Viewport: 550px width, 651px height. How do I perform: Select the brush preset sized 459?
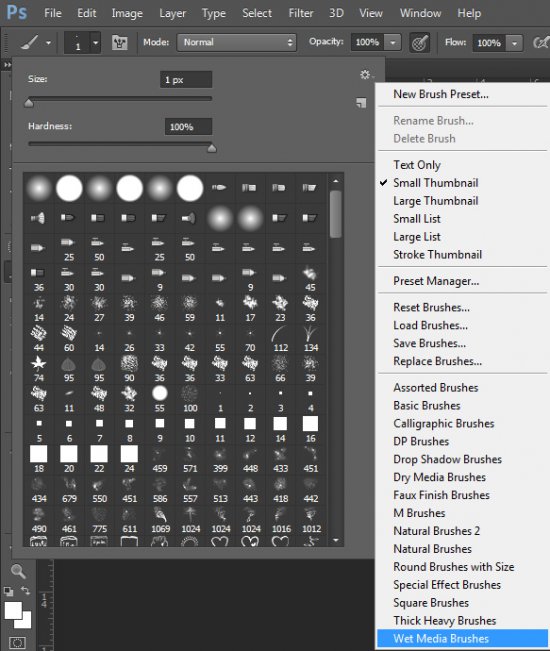coord(160,459)
